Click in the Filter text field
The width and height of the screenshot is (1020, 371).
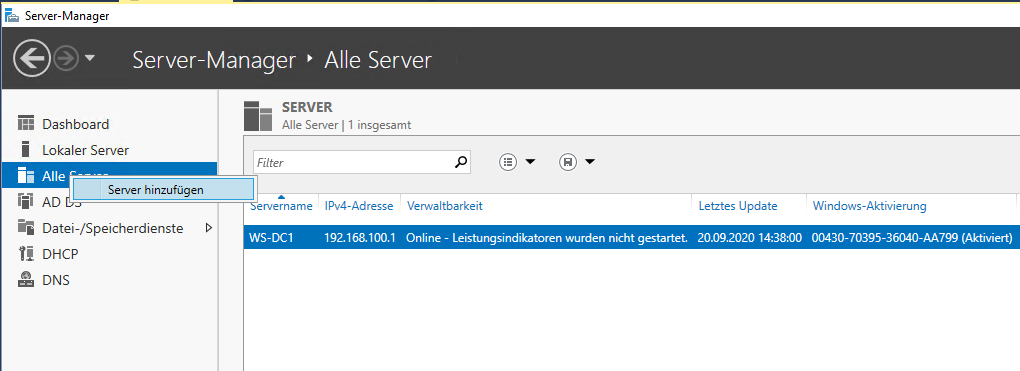[x=353, y=163]
